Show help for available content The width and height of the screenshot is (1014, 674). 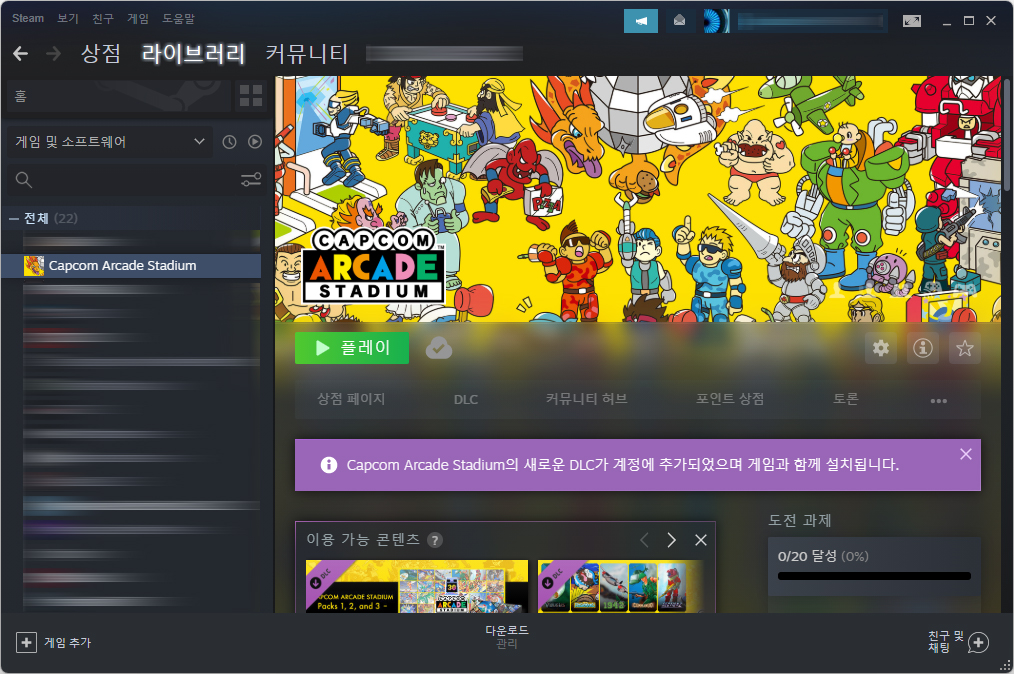click(435, 540)
